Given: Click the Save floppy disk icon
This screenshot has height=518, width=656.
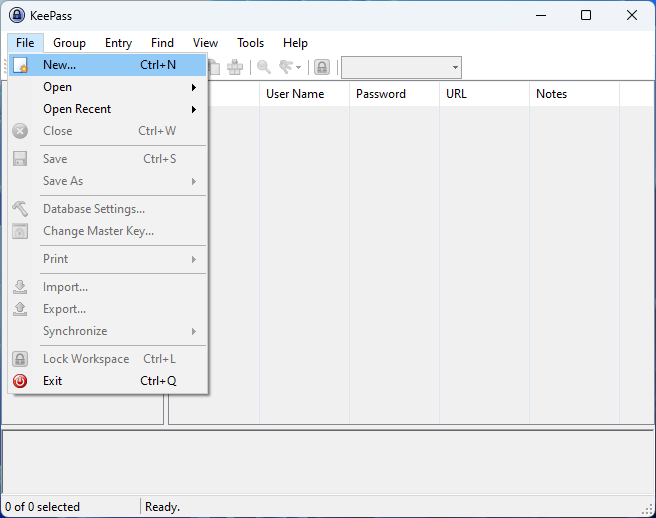Looking at the screenshot, I should (20, 159).
